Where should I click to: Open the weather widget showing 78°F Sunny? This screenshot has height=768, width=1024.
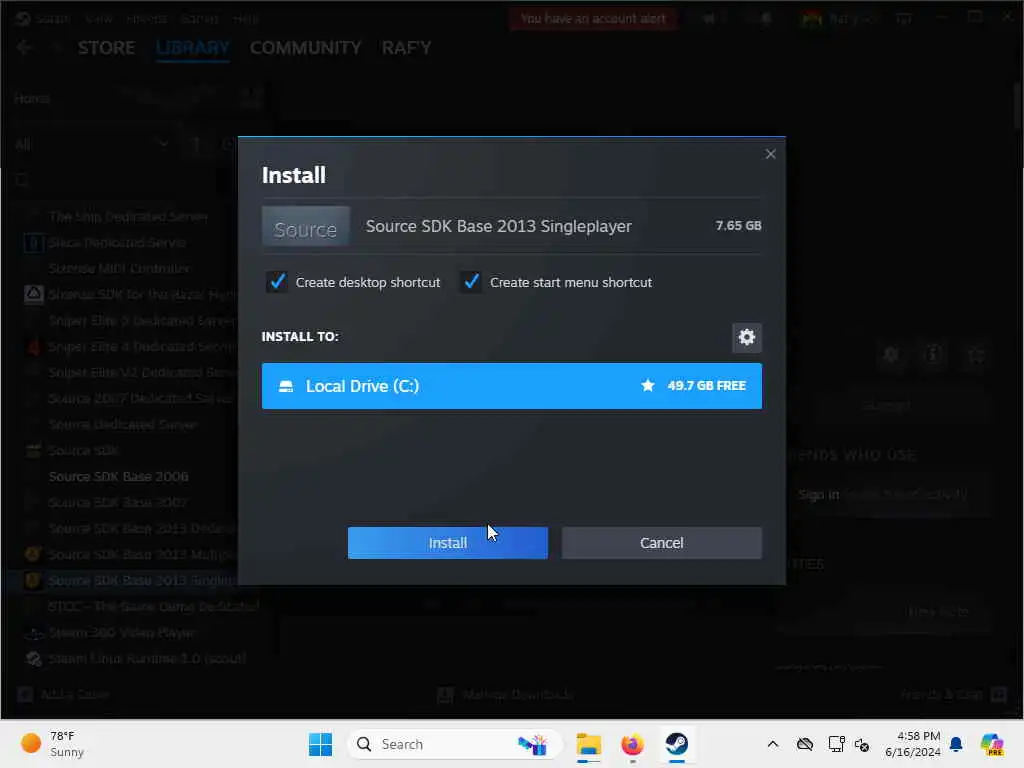(x=53, y=744)
